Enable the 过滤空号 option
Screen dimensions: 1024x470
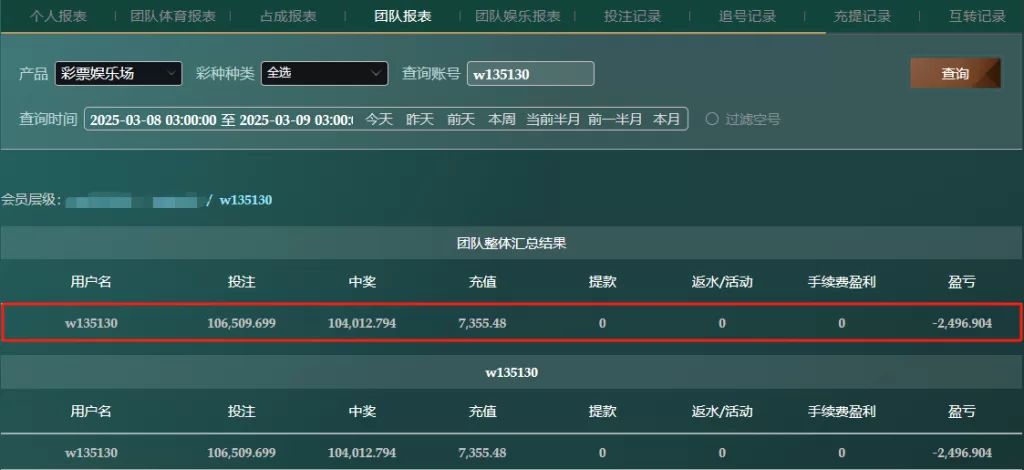click(x=712, y=119)
